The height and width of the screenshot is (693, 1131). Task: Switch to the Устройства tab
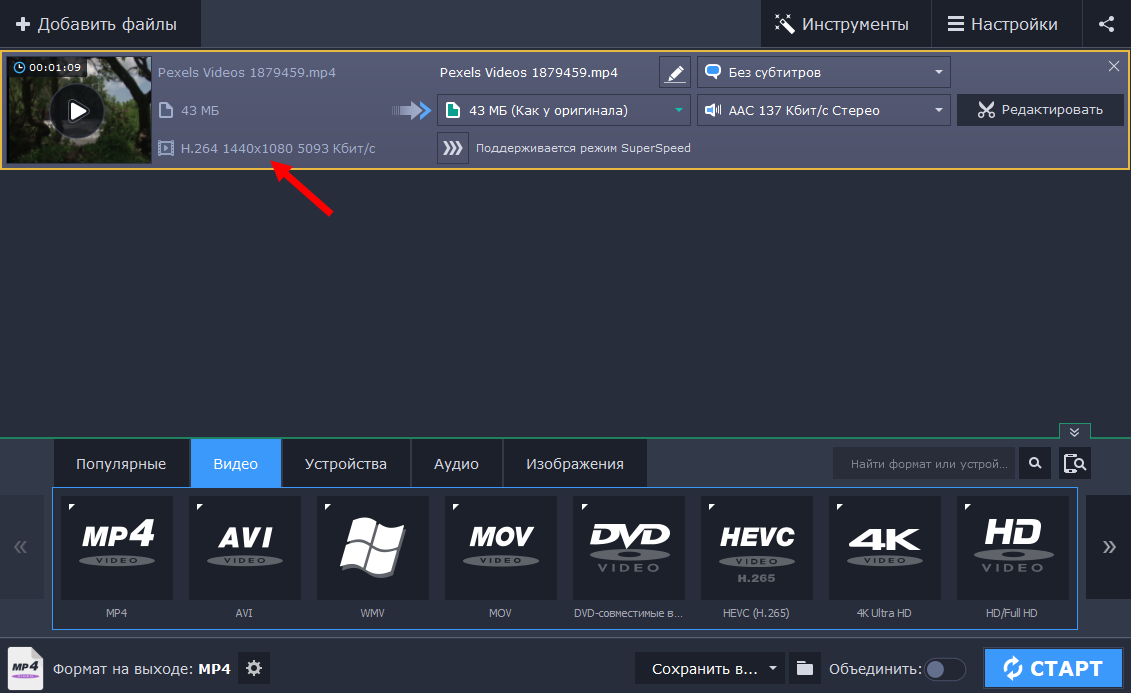pos(346,464)
